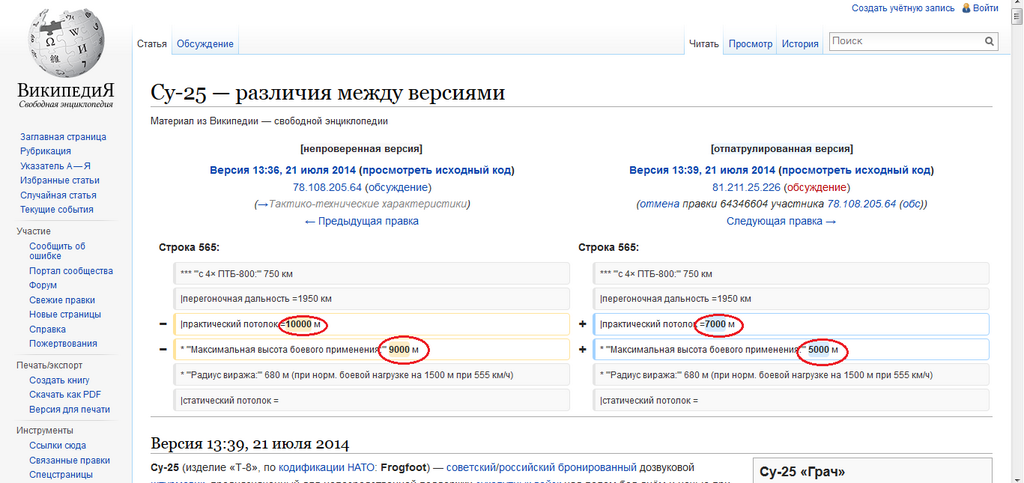Open Текущие события link

click(x=57, y=210)
